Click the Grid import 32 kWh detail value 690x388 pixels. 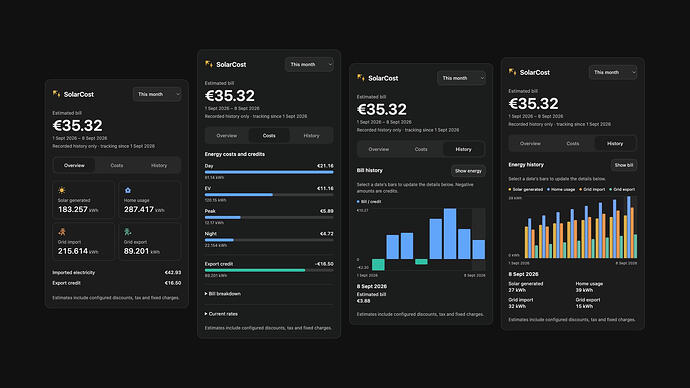tap(517, 306)
